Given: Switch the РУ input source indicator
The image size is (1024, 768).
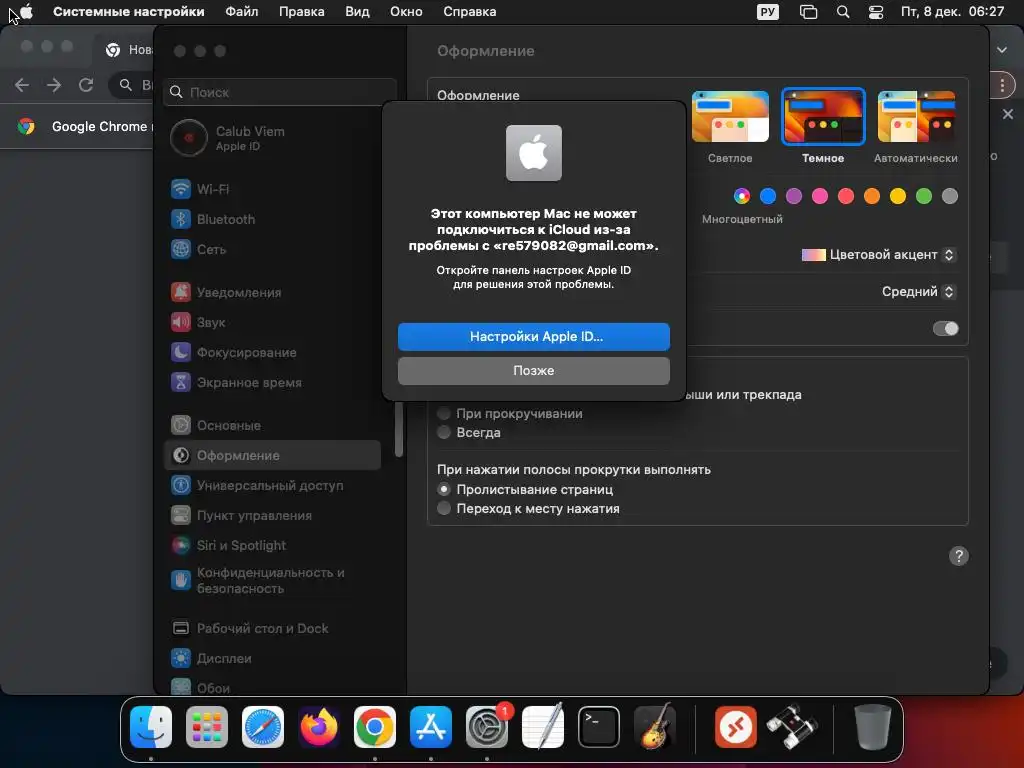Looking at the screenshot, I should pyautogui.click(x=768, y=12).
